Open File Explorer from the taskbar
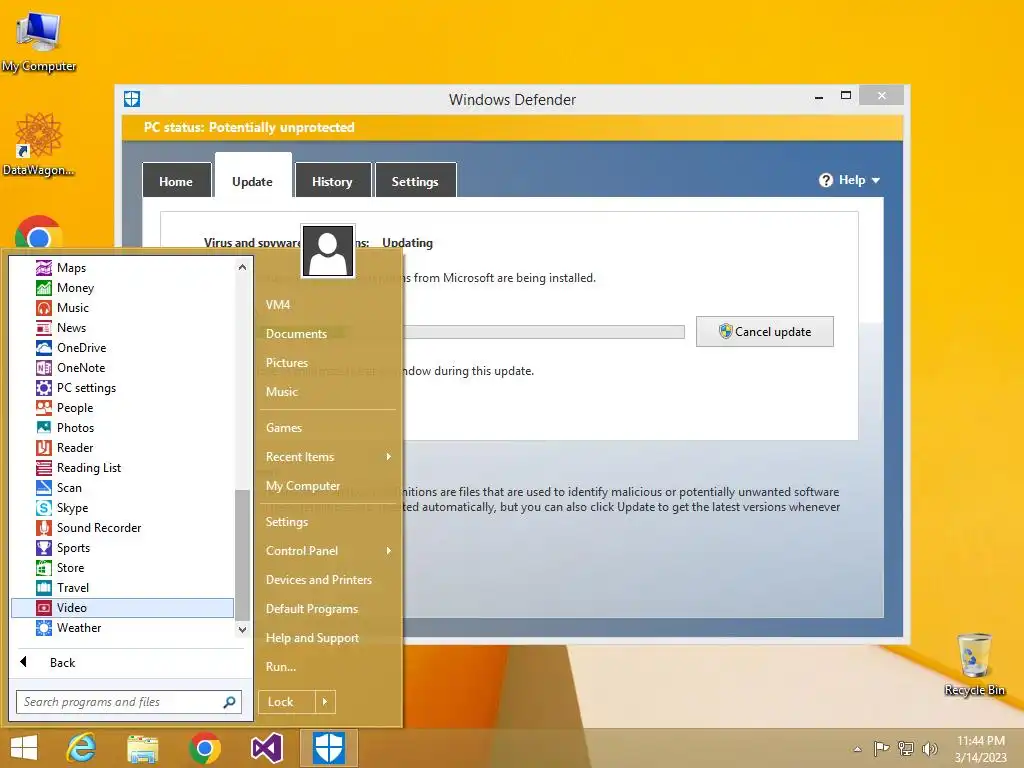Image resolution: width=1024 pixels, height=768 pixels. (142, 748)
